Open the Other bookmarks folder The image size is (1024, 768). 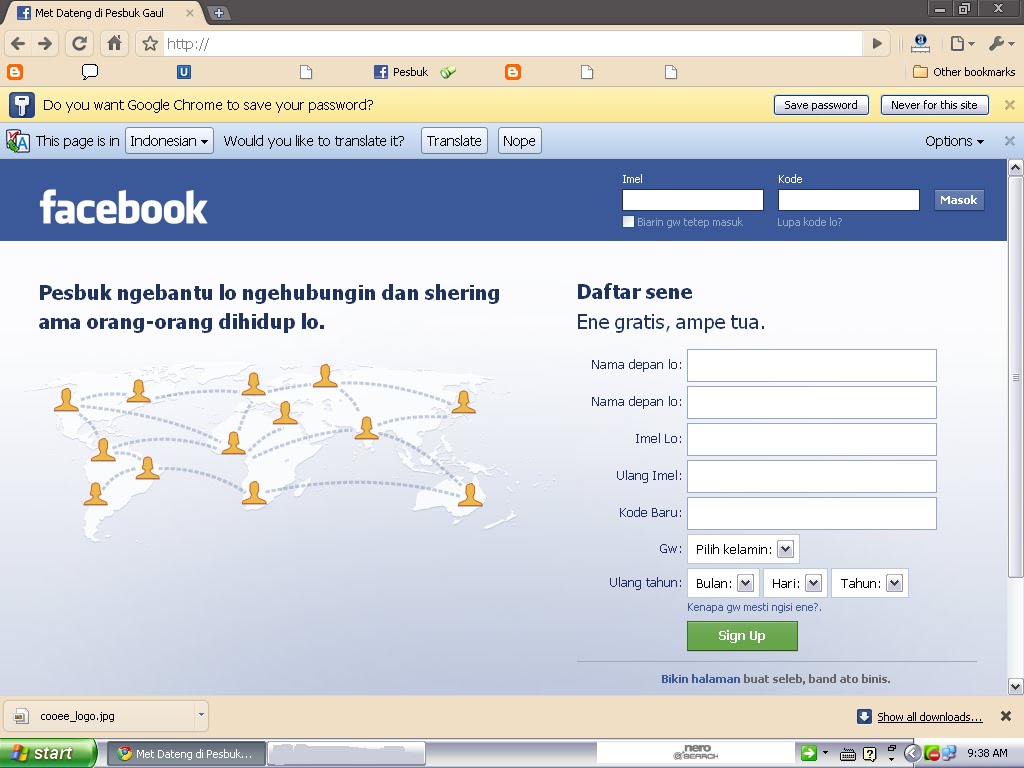pos(964,72)
